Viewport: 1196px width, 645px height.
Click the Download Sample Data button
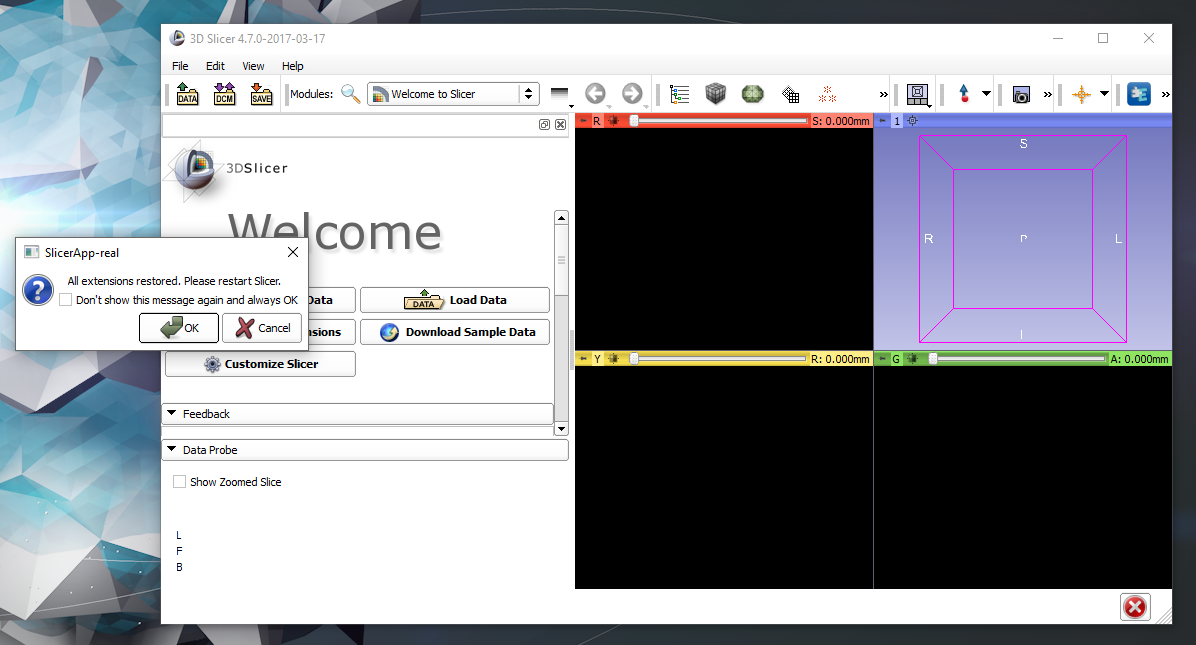pos(455,332)
